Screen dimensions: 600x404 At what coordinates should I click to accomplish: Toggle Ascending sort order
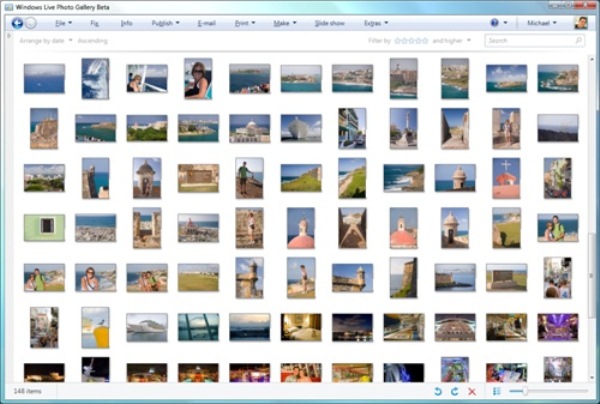click(93, 41)
